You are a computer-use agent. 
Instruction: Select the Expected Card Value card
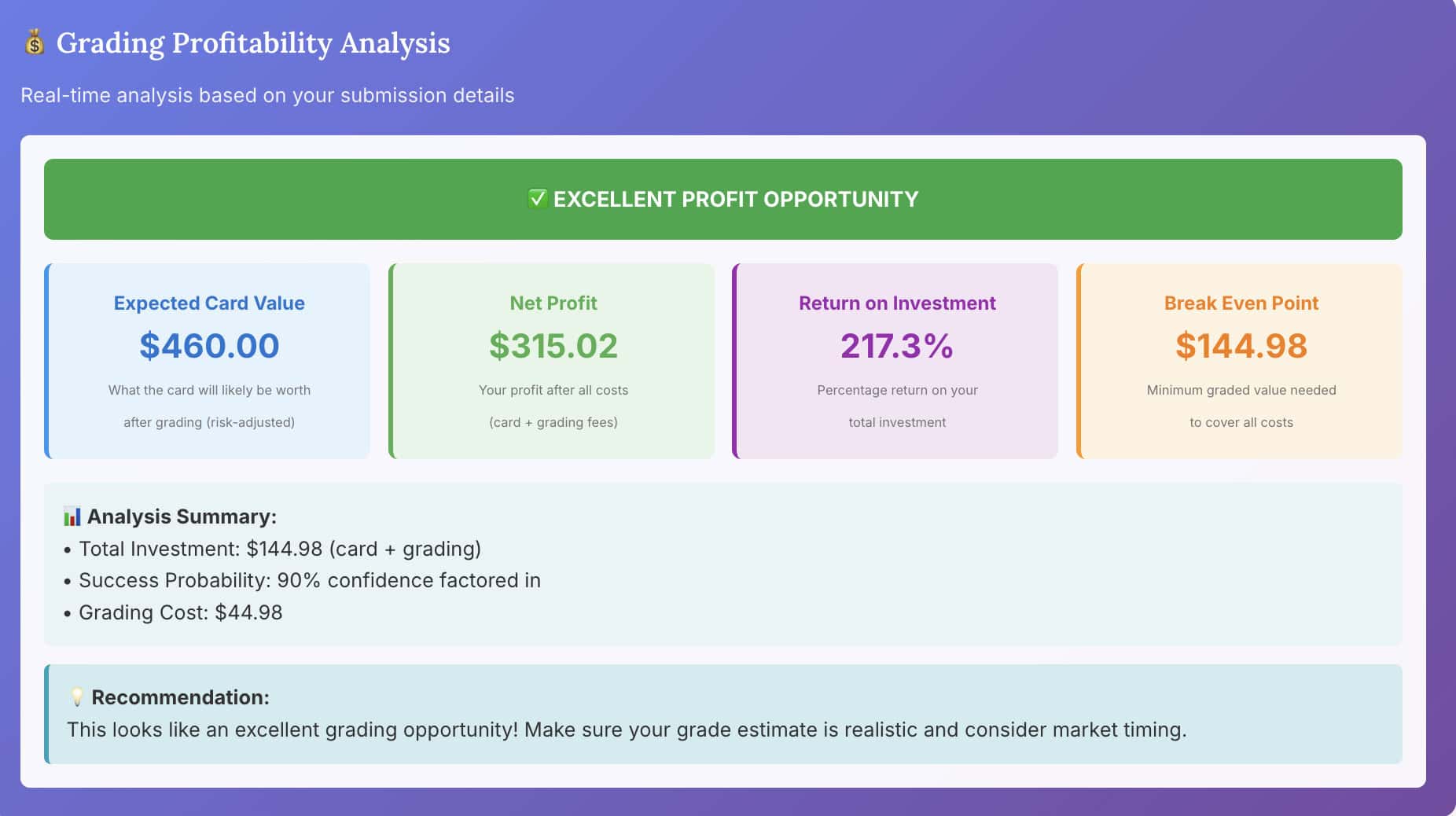tap(208, 360)
